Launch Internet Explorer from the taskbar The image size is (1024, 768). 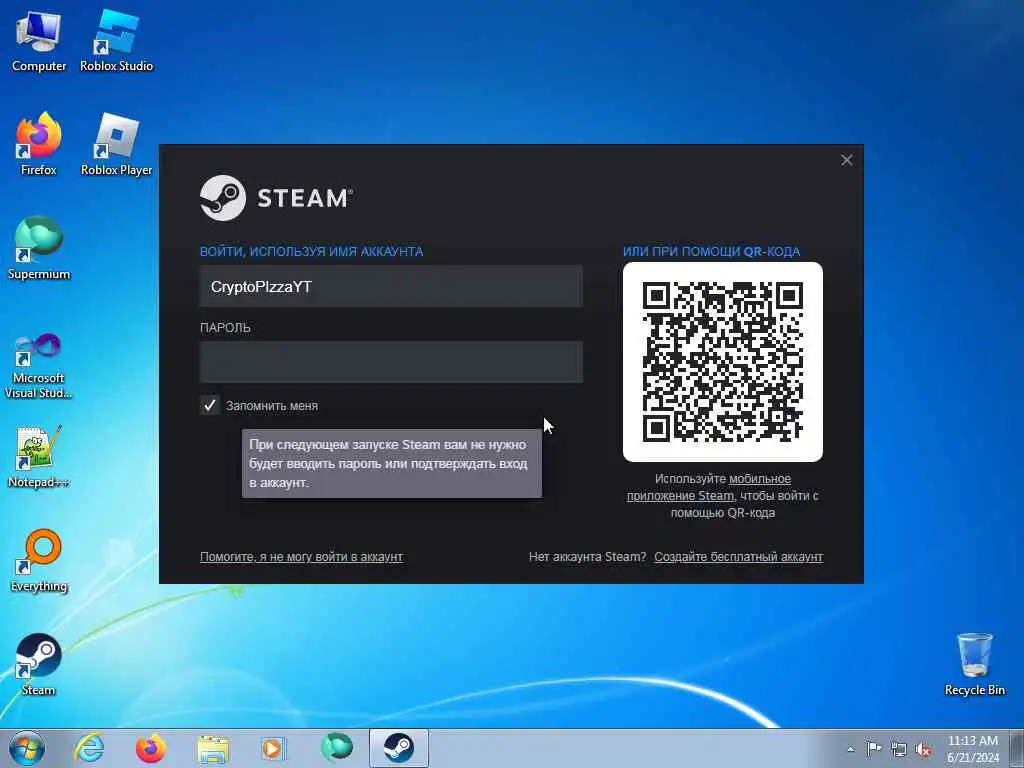(x=89, y=748)
